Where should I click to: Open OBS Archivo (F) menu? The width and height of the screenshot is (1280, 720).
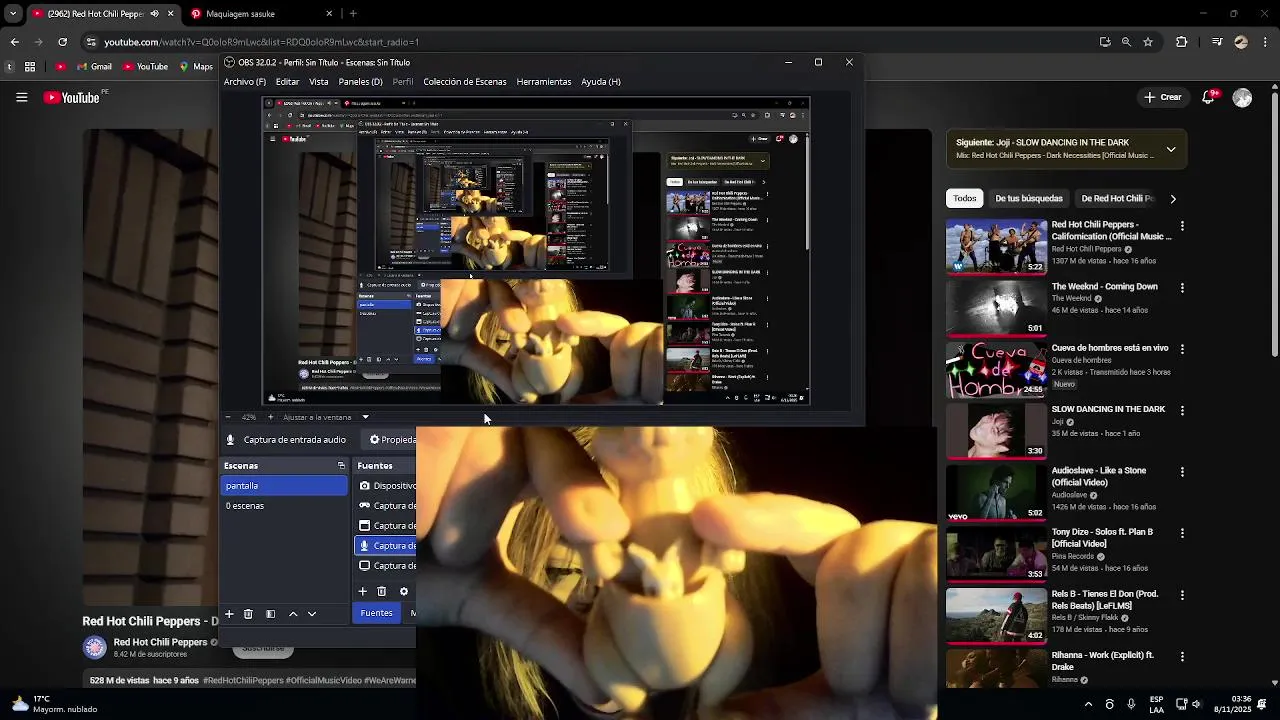pos(245,82)
